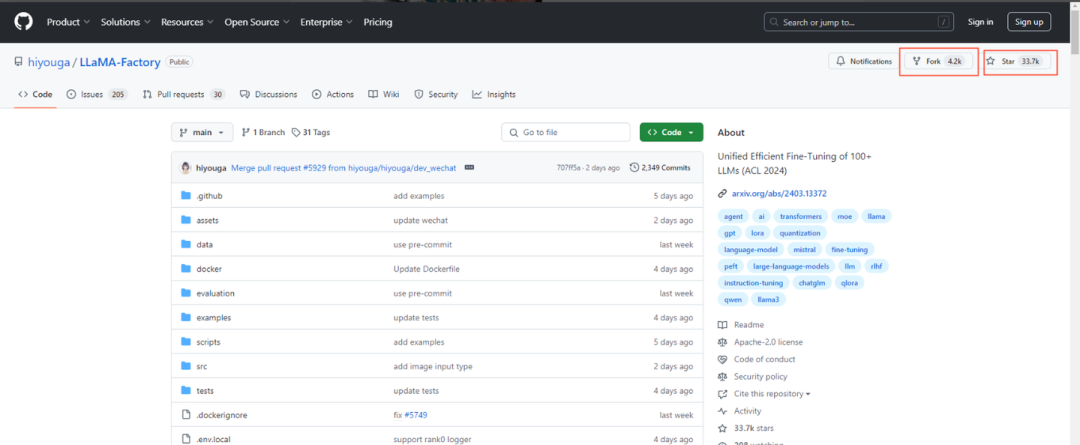Viewport: 1080px width, 445px height.
Task: Open the Code of conduct link
Action: (756, 360)
